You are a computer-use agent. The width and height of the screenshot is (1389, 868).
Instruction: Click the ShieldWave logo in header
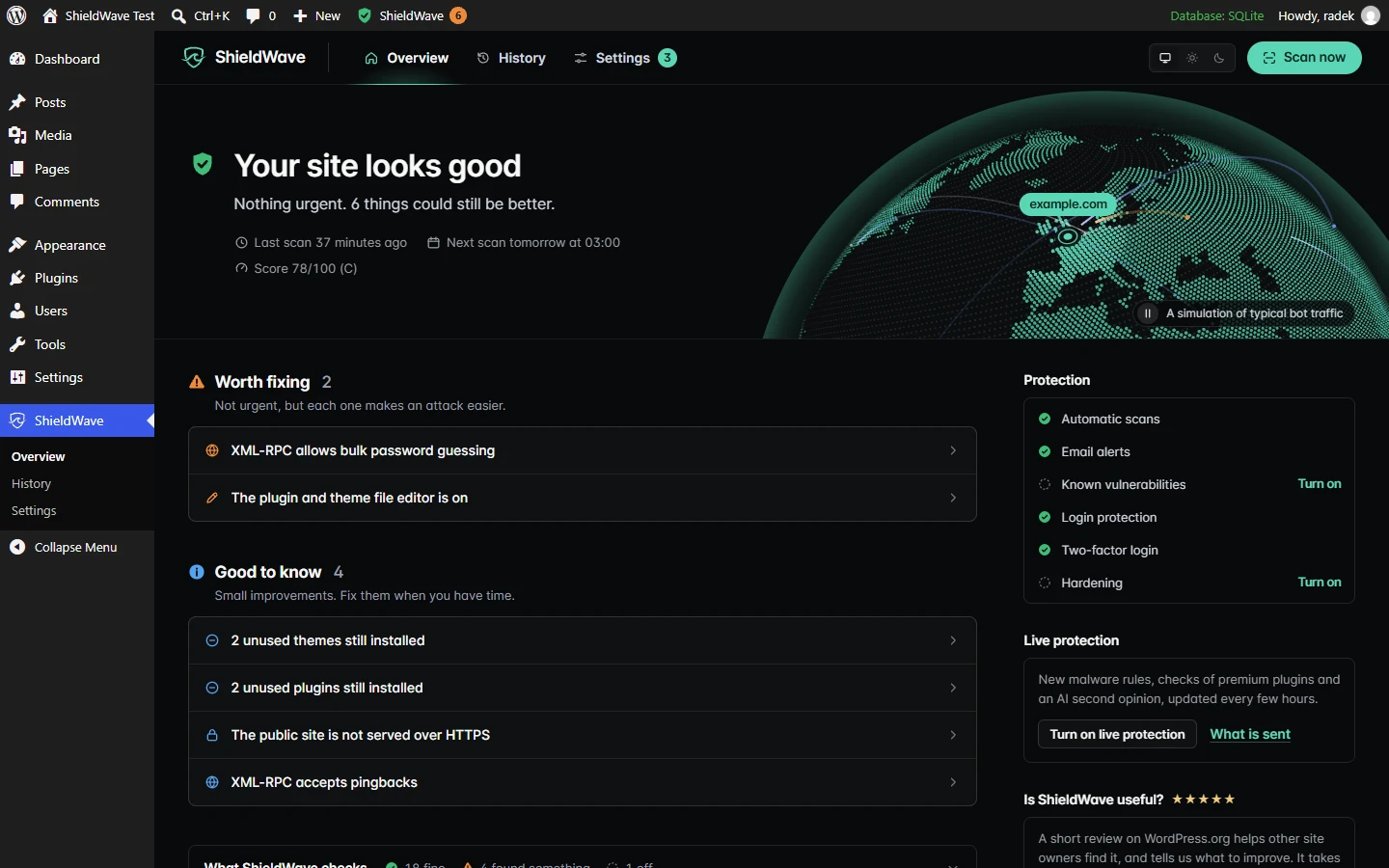(x=244, y=58)
